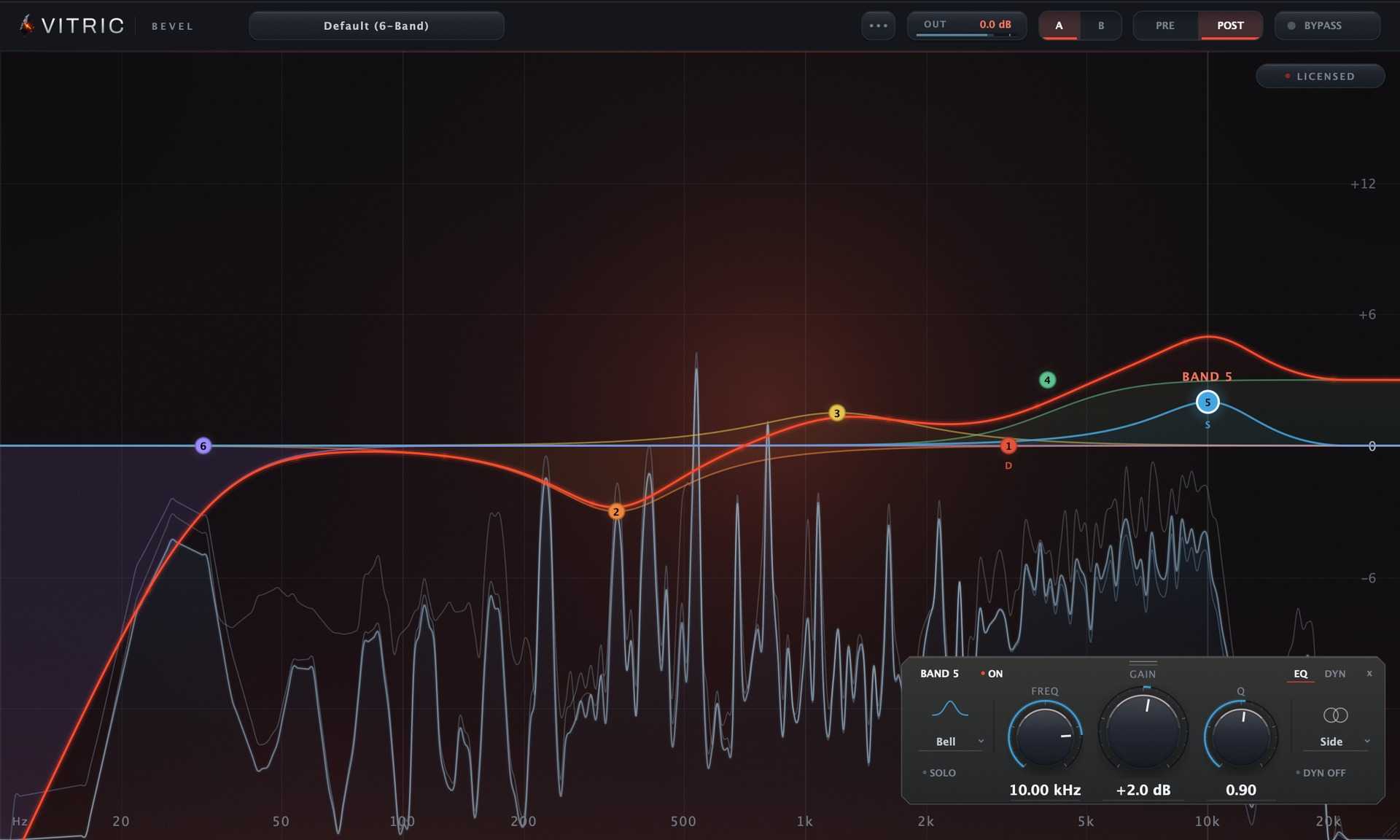Click the Band 5 Q knob

pyautogui.click(x=1240, y=736)
